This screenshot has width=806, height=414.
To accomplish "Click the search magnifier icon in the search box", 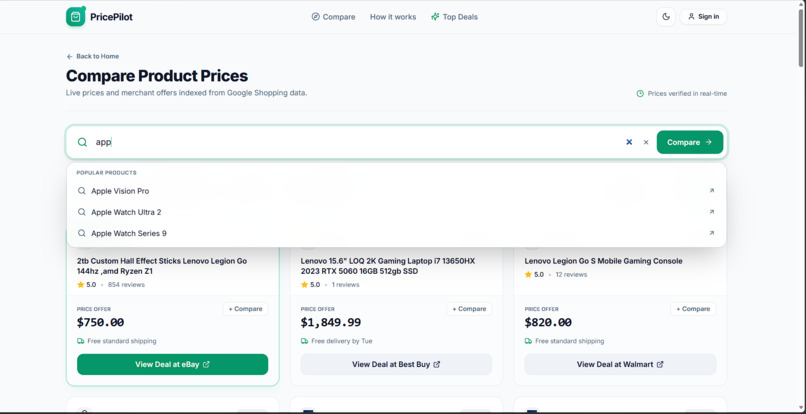I will tap(82, 142).
